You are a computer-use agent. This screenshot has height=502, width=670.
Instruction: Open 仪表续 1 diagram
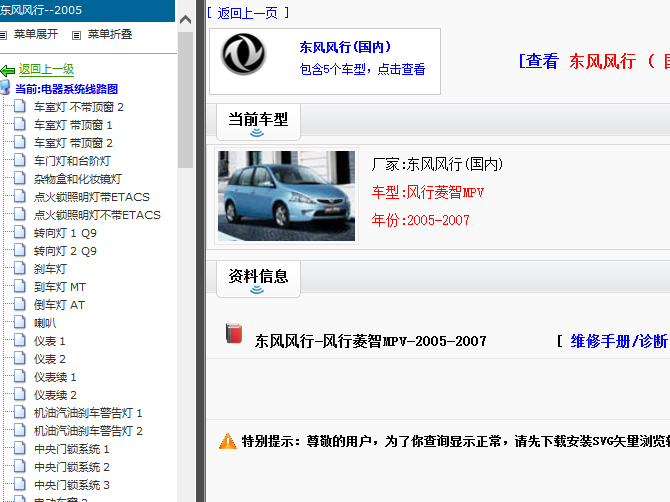55,377
